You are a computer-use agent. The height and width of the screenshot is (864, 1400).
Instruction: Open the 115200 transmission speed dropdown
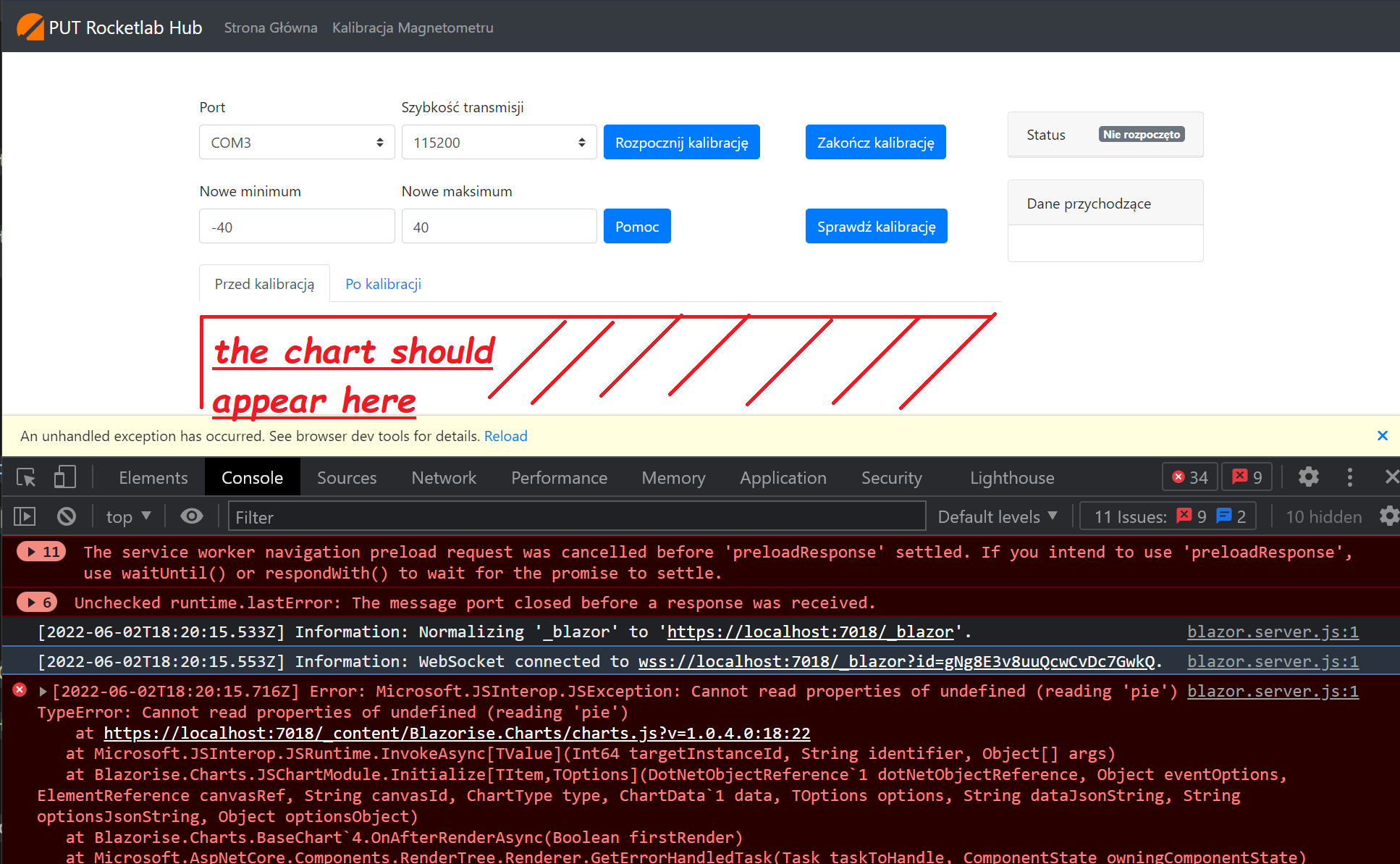tap(498, 142)
